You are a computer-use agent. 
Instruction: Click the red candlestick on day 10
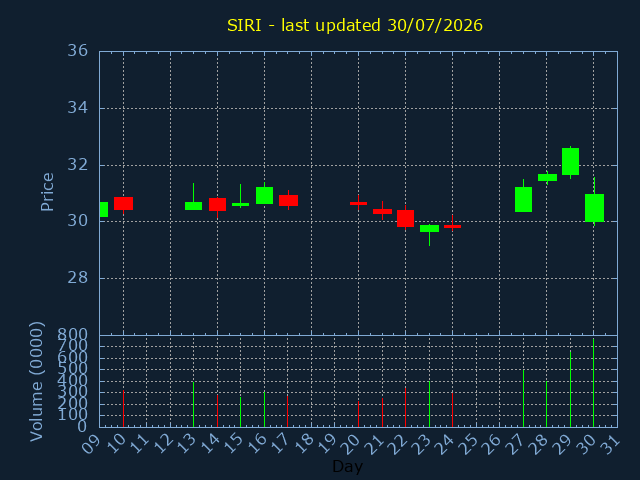click(123, 203)
